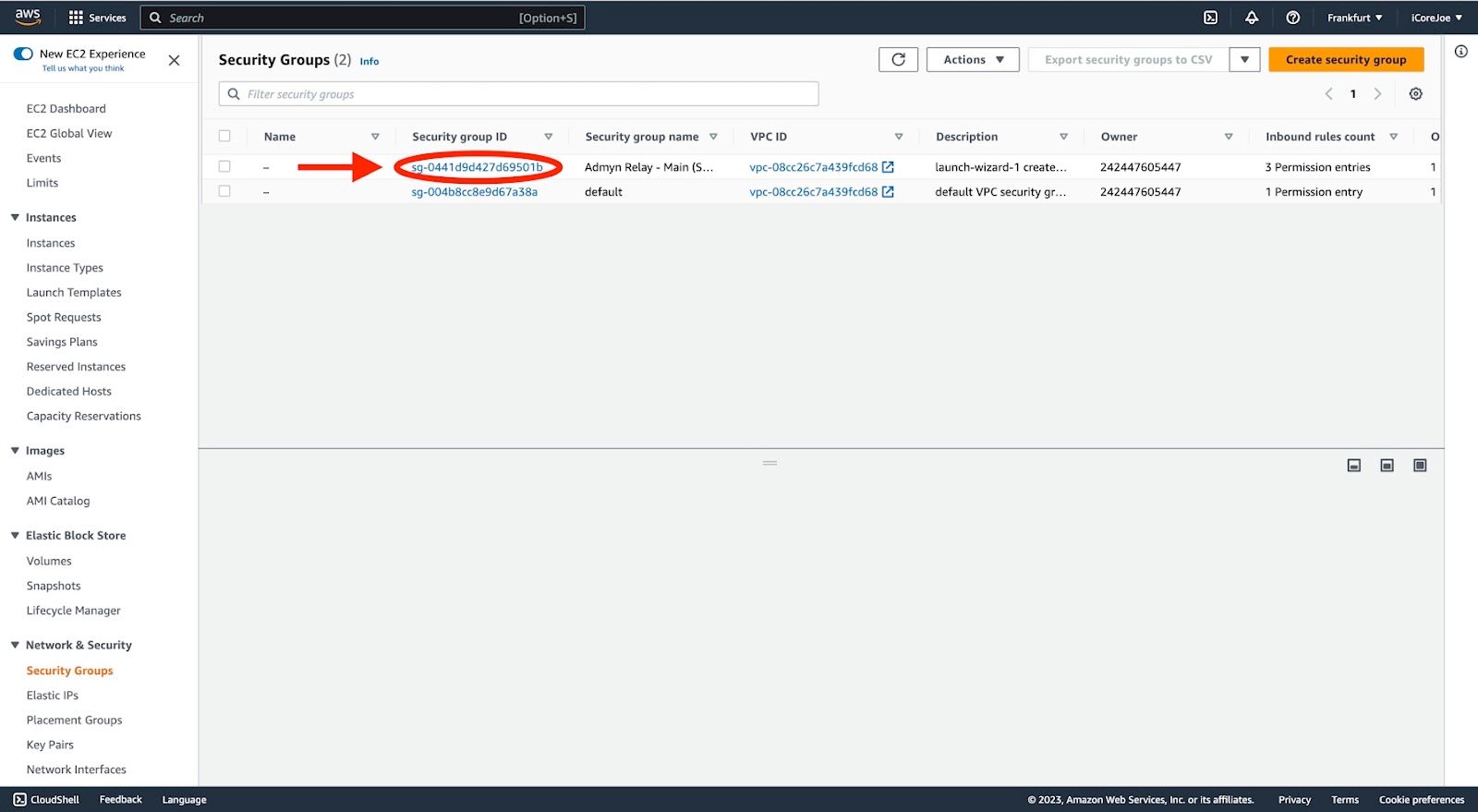Click Tell us what you think link
The image size is (1478, 812).
83,68
